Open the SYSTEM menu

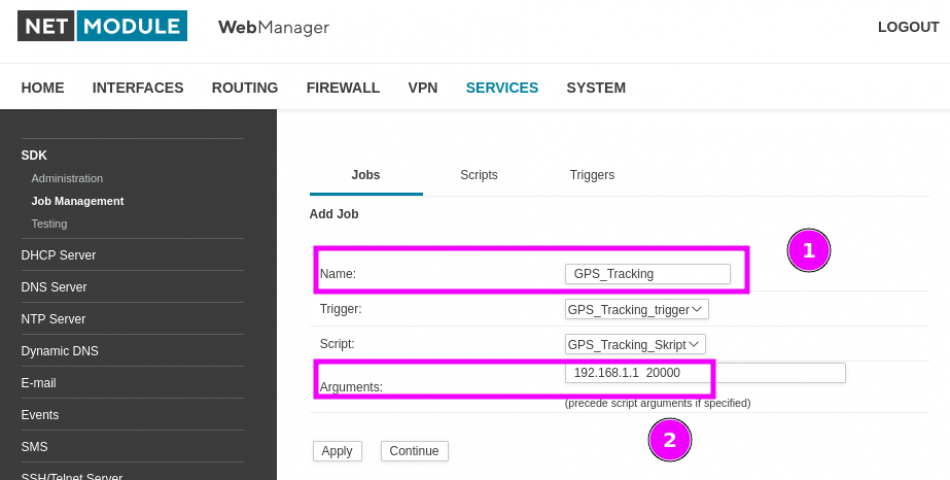click(x=596, y=88)
